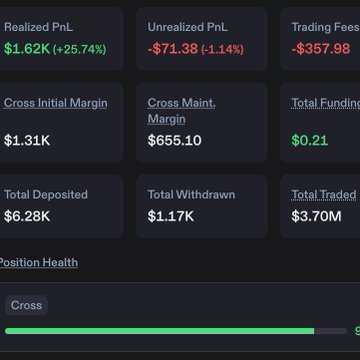Click the +25.74% realized percentage
Image resolution: width=360 pixels, height=360 pixels.
[79, 49]
